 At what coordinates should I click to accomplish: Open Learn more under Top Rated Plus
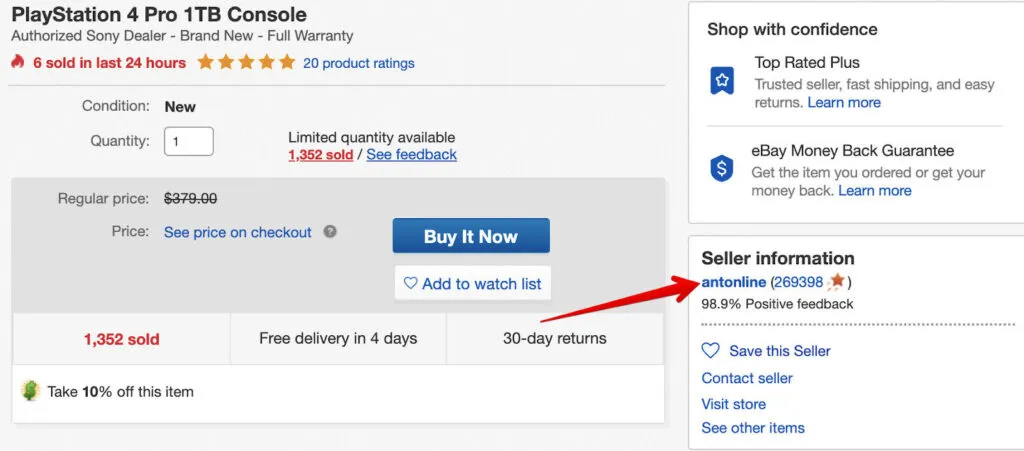[844, 102]
